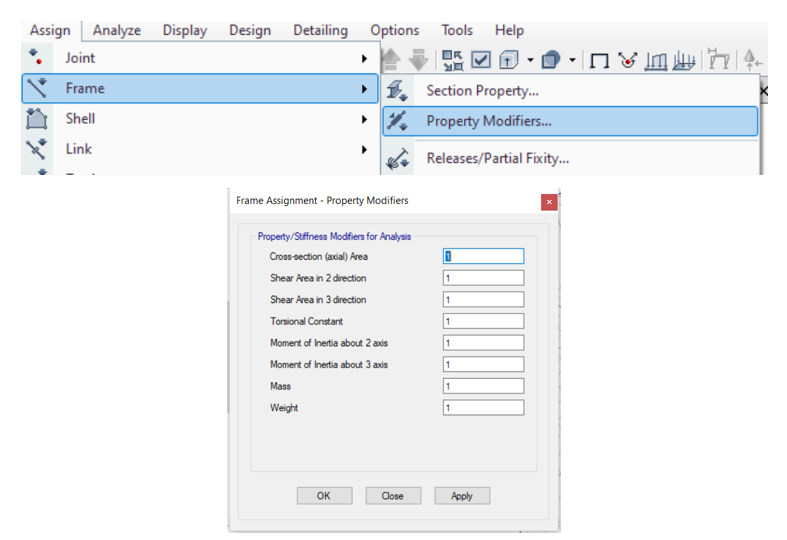
Task: Click the Releases/Partial Fixity icon
Action: (398, 159)
